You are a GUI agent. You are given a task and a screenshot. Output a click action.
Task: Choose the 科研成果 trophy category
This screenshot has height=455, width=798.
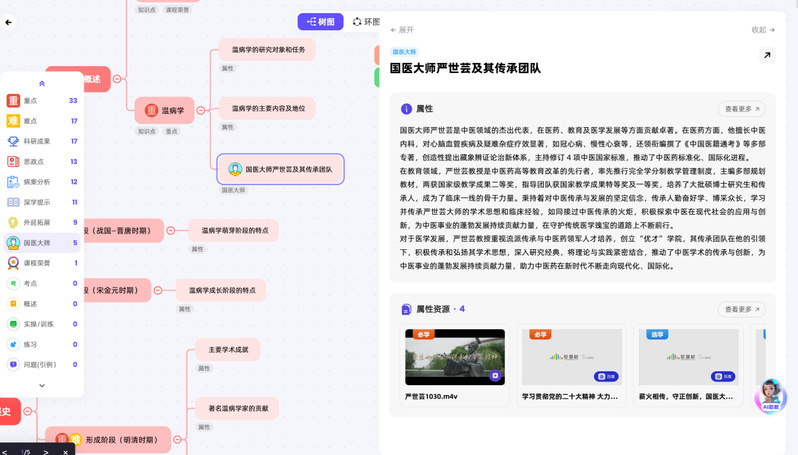[14, 141]
